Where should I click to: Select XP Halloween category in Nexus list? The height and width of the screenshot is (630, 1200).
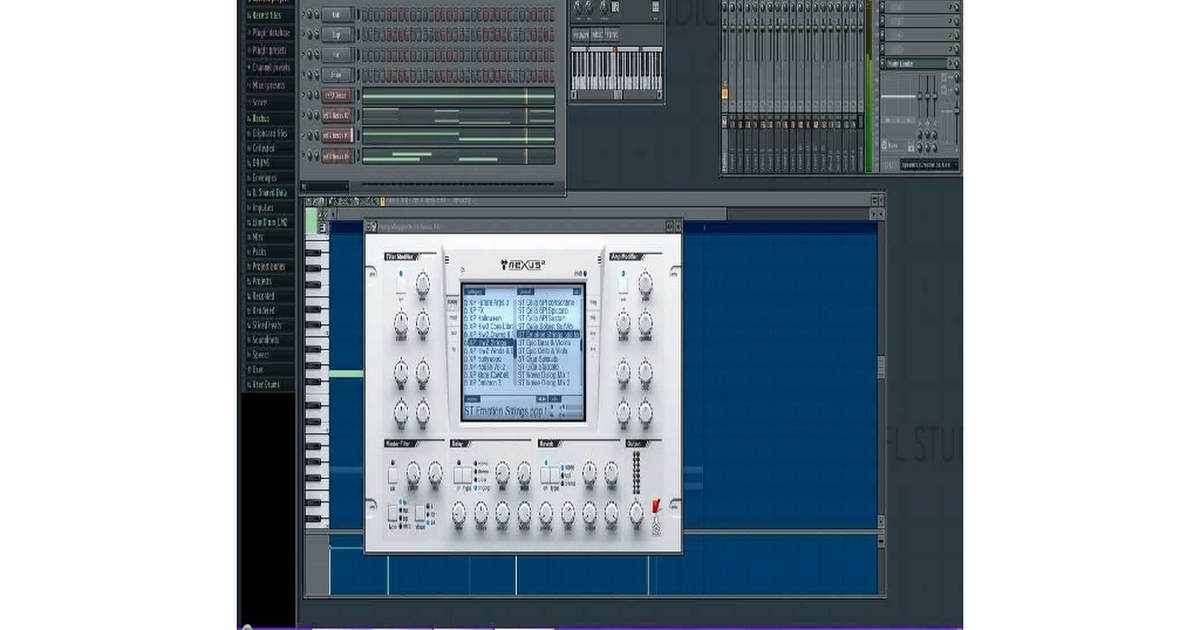[483, 319]
